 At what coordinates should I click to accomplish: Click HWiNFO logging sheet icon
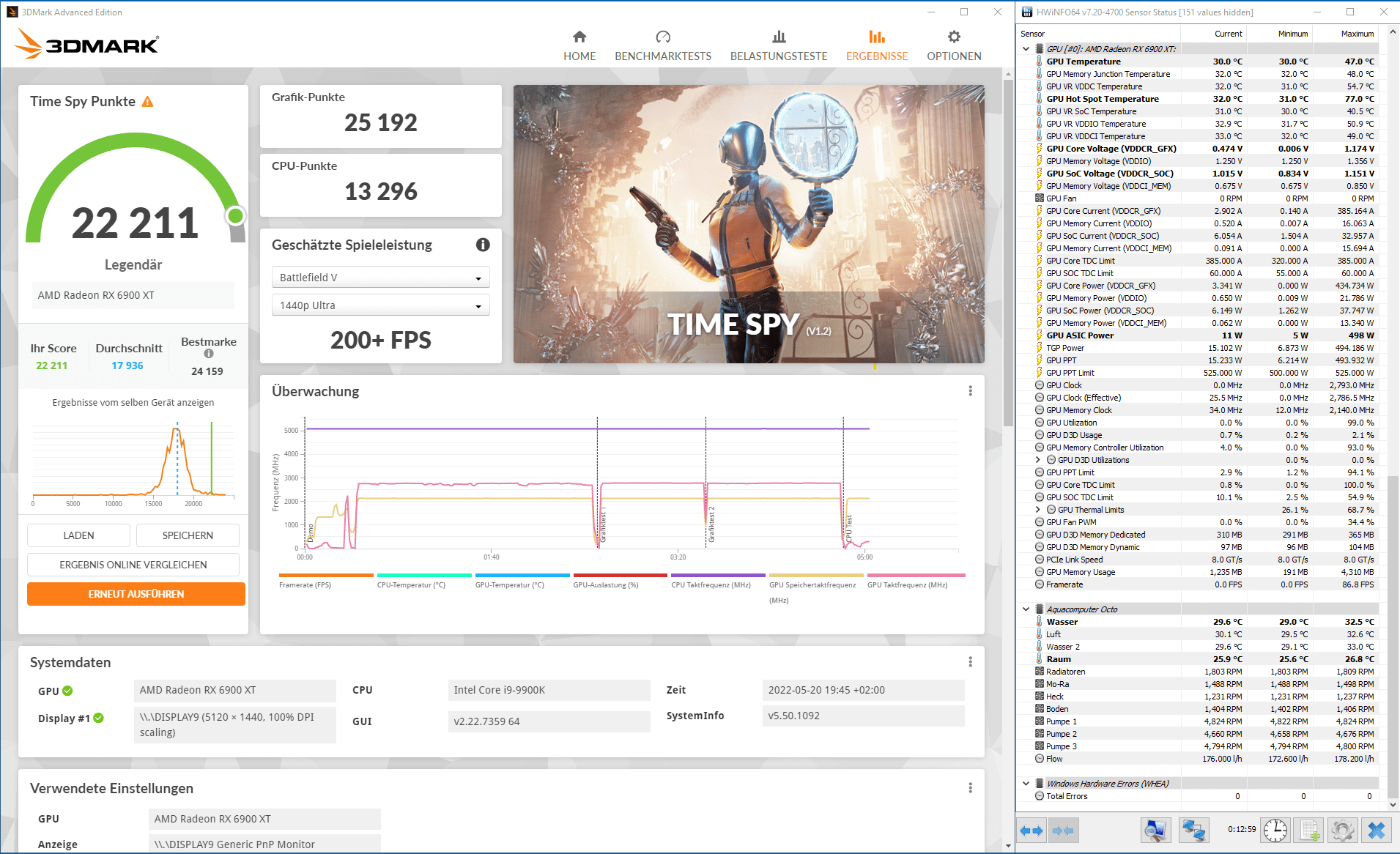point(1309,831)
